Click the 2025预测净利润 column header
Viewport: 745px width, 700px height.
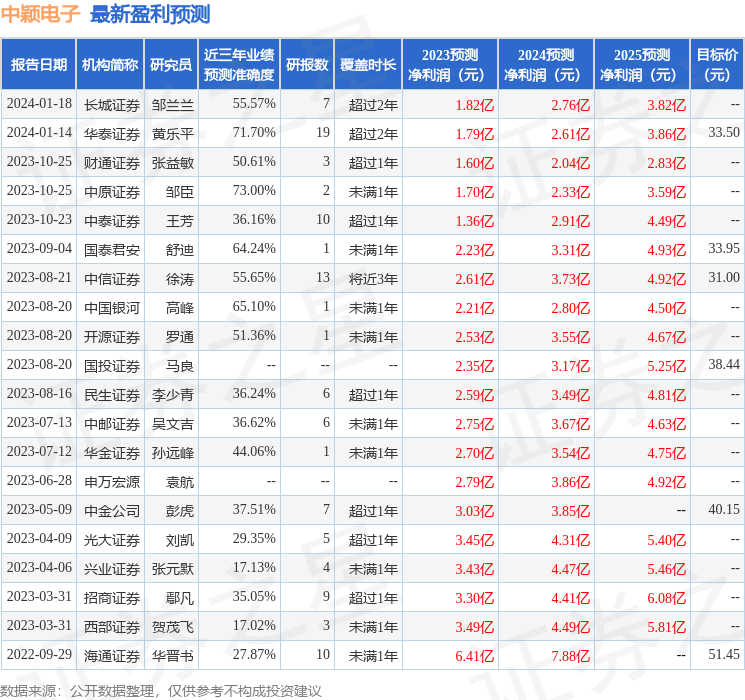click(642, 64)
